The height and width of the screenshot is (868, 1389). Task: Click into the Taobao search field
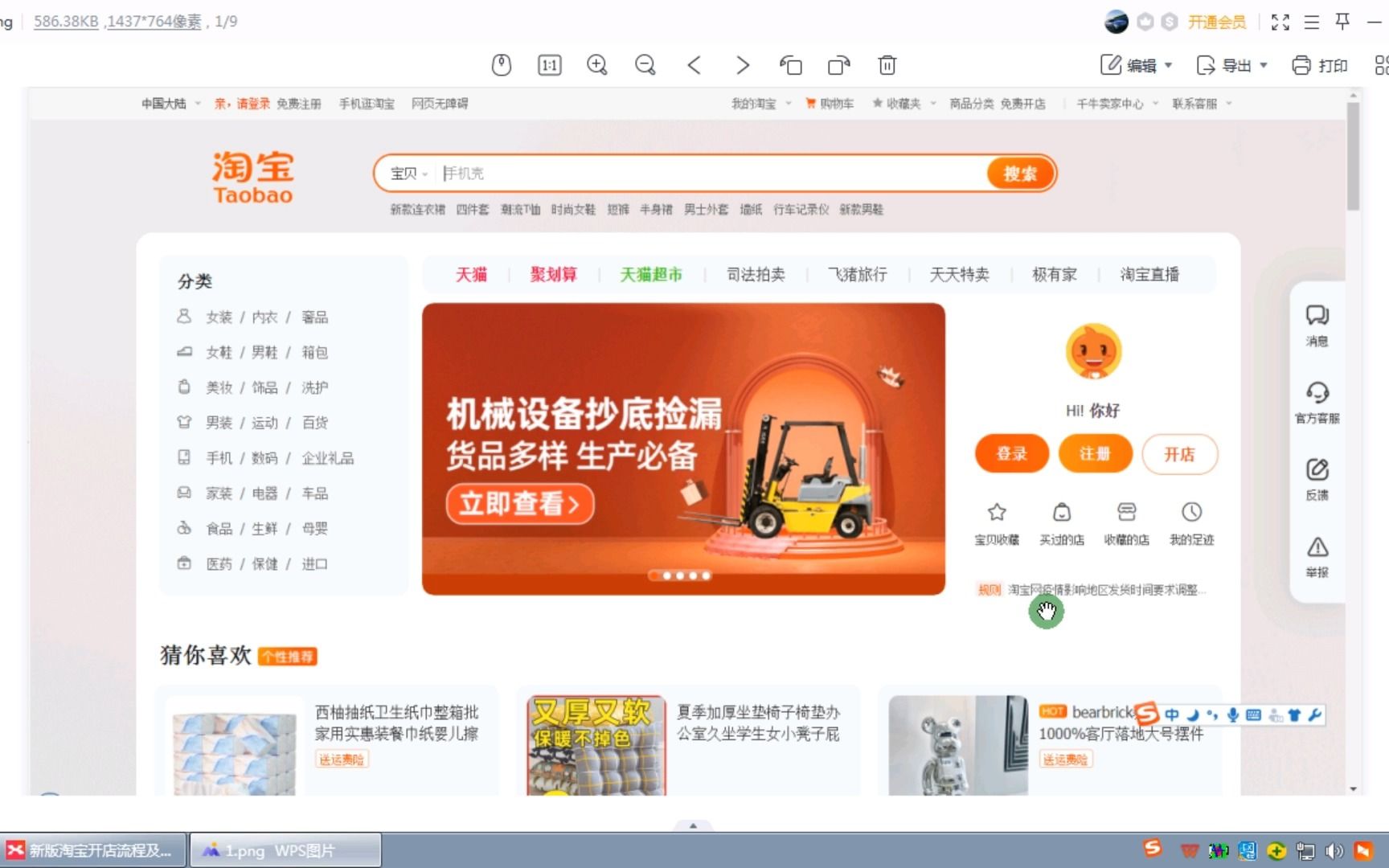pos(711,174)
